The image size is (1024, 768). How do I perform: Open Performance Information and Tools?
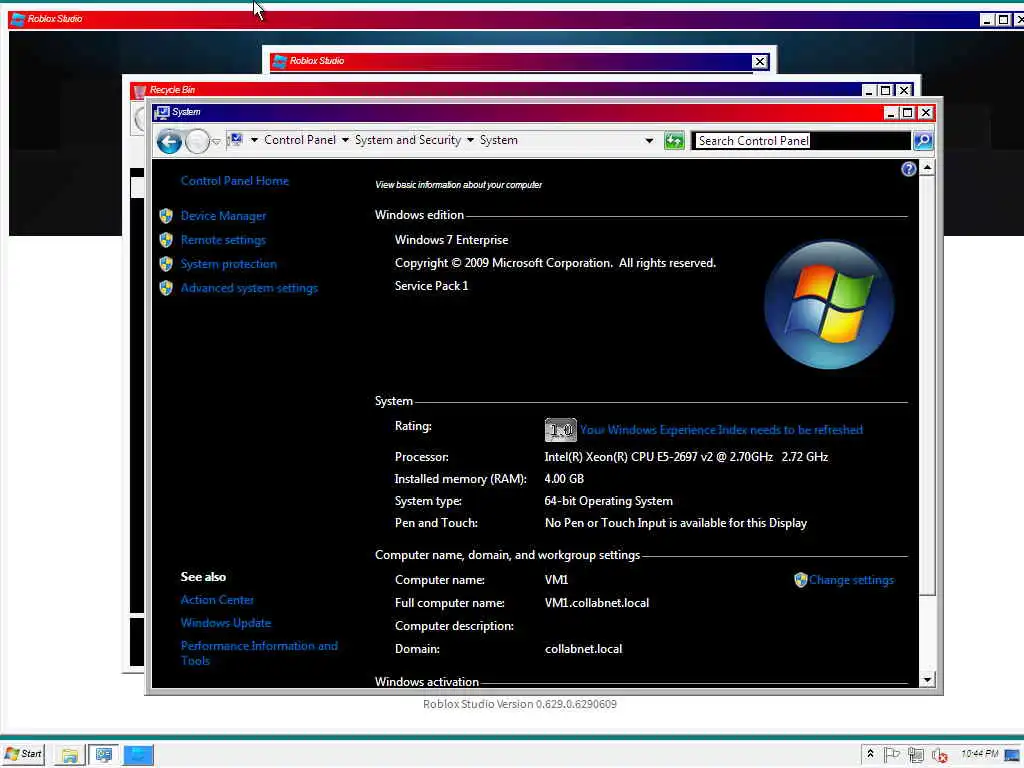click(259, 653)
